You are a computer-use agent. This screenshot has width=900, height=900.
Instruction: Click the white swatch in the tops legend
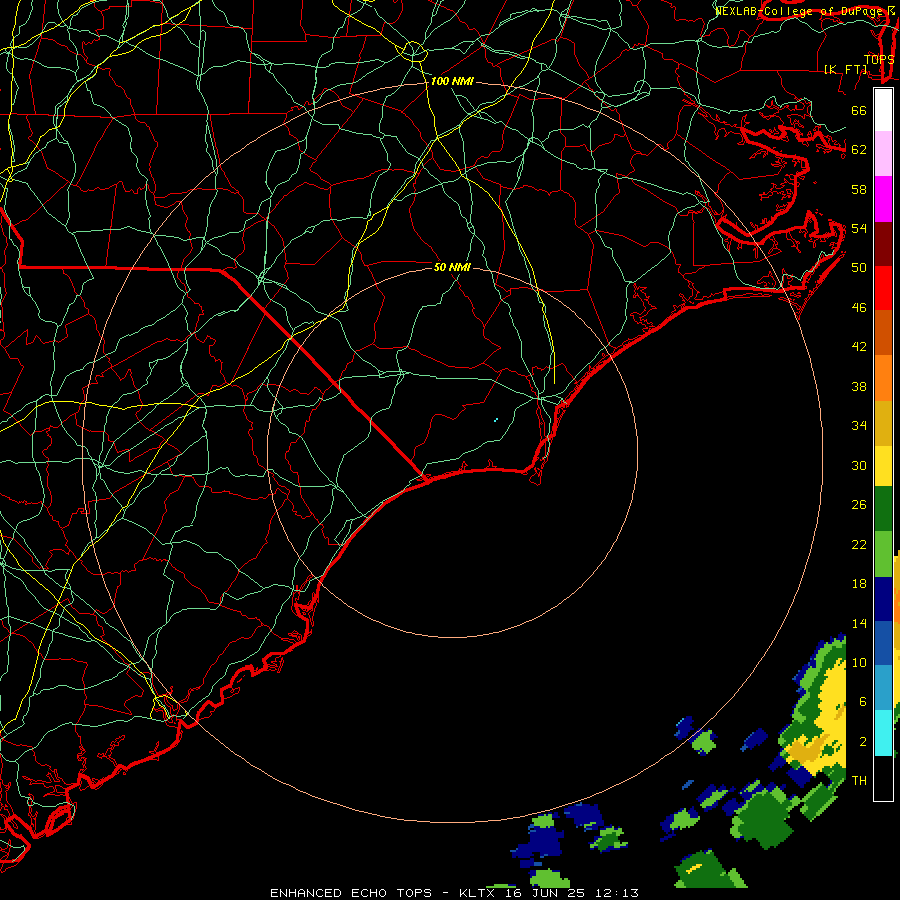pos(883,110)
